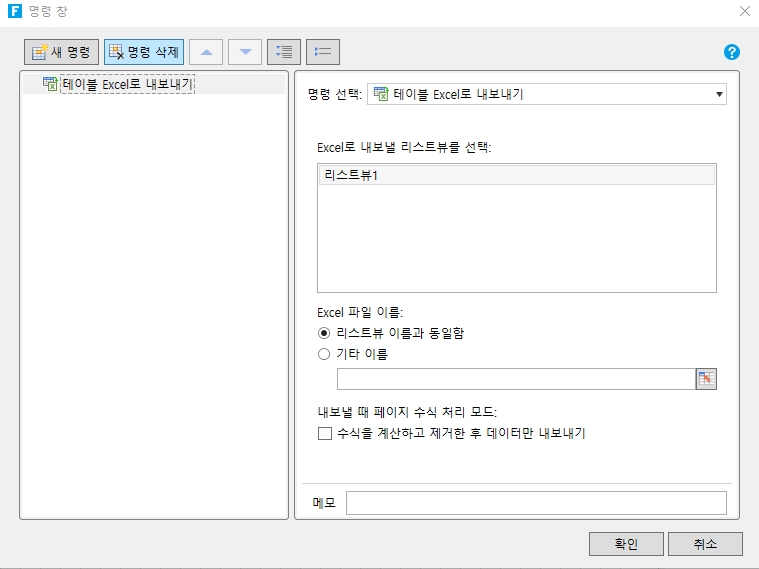Click the formula picker icon beside file name field
Image resolution: width=759 pixels, height=569 pixels.
click(x=707, y=378)
